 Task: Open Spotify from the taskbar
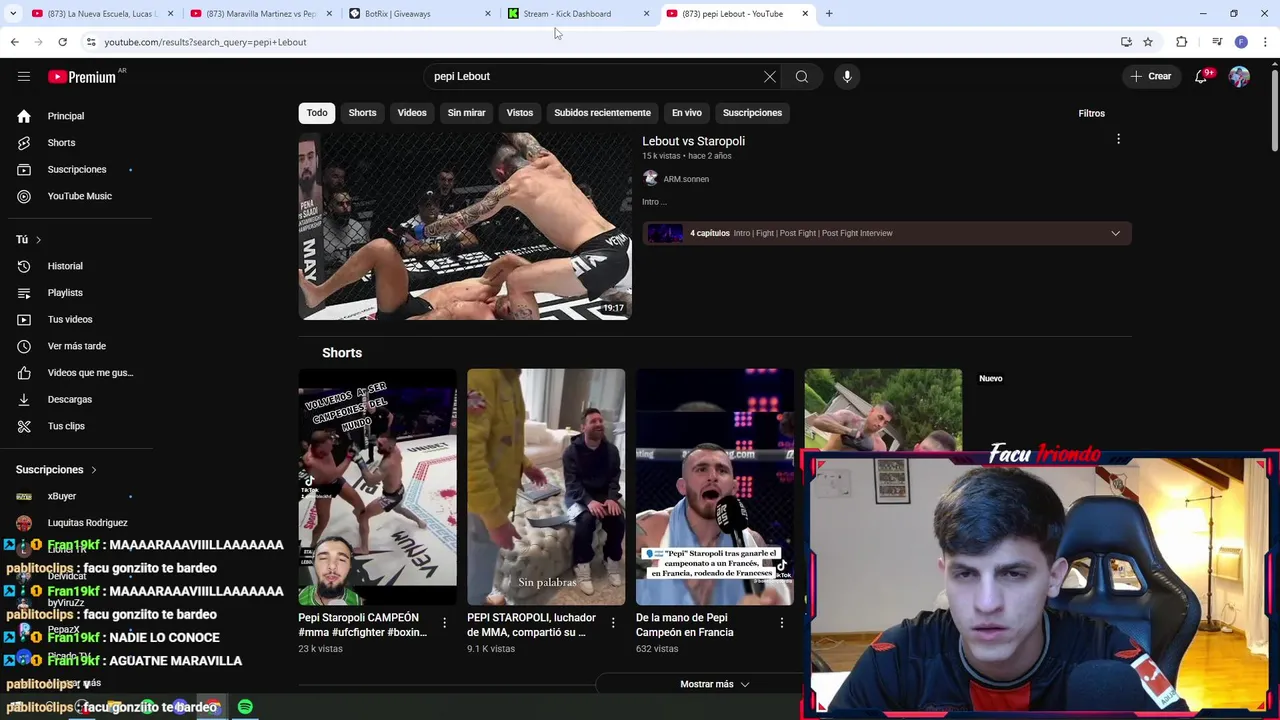[x=245, y=707]
